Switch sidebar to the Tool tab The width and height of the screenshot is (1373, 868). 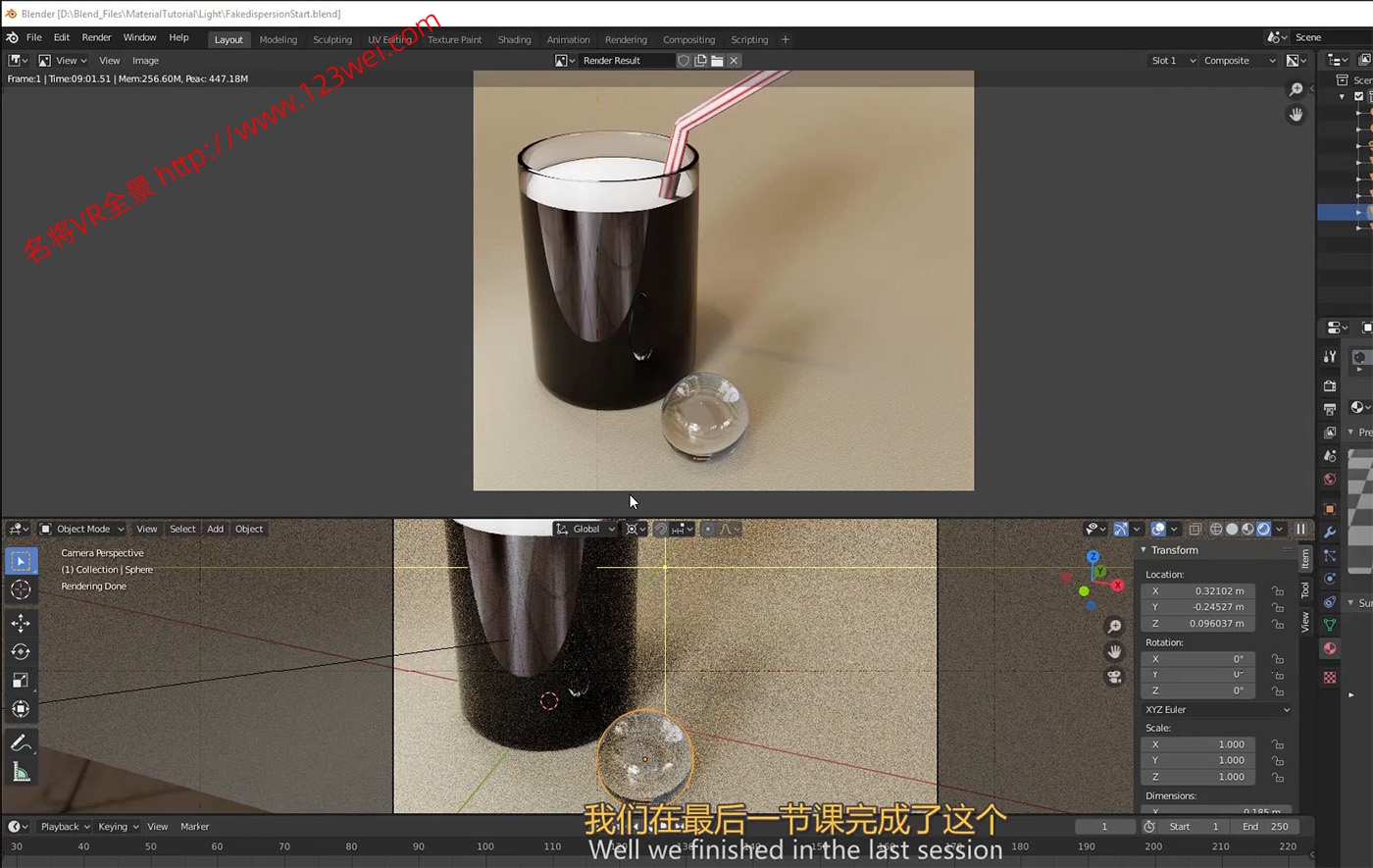[1304, 589]
